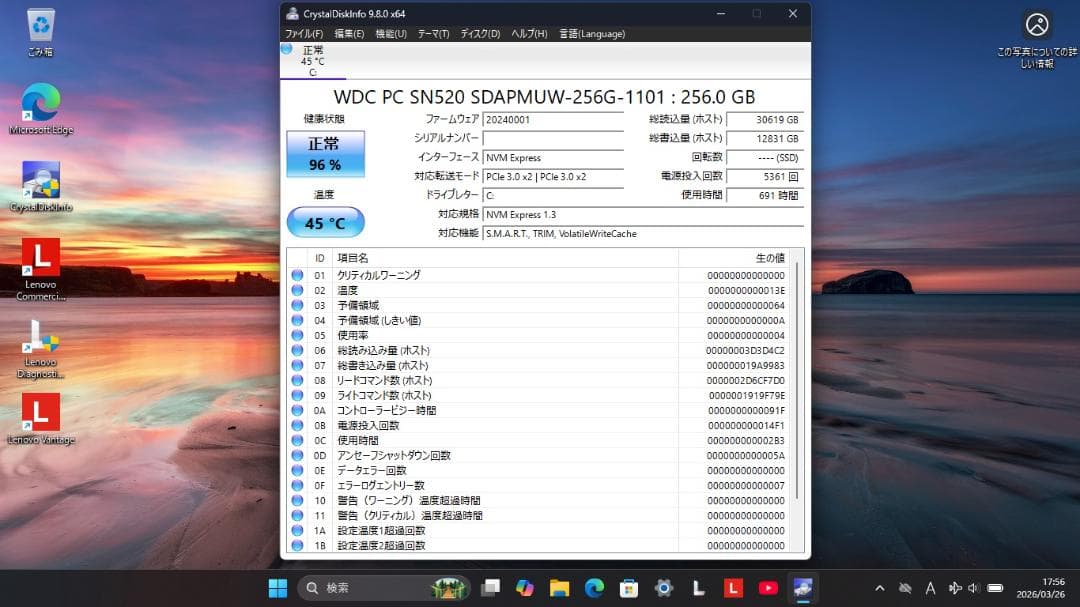Open Settings gear in the taskbar
1080x607 pixels.
tap(663, 588)
